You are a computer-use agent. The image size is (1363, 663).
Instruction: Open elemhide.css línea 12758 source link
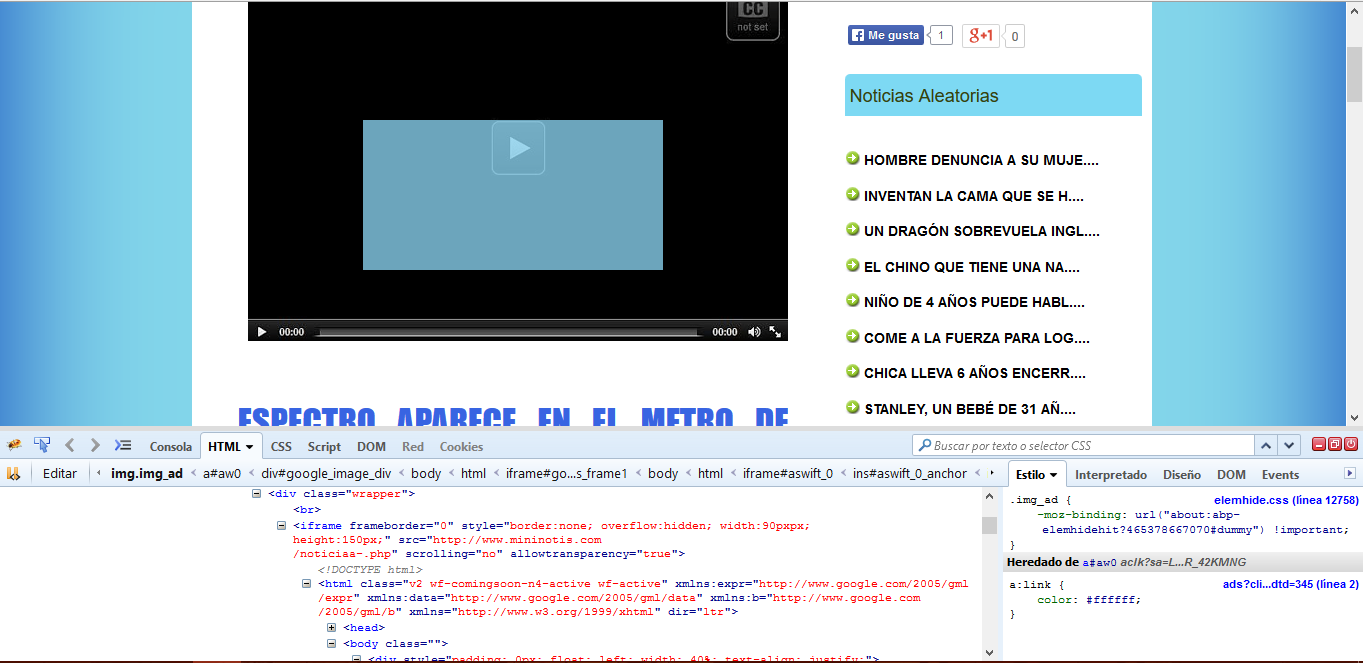pos(1286,500)
